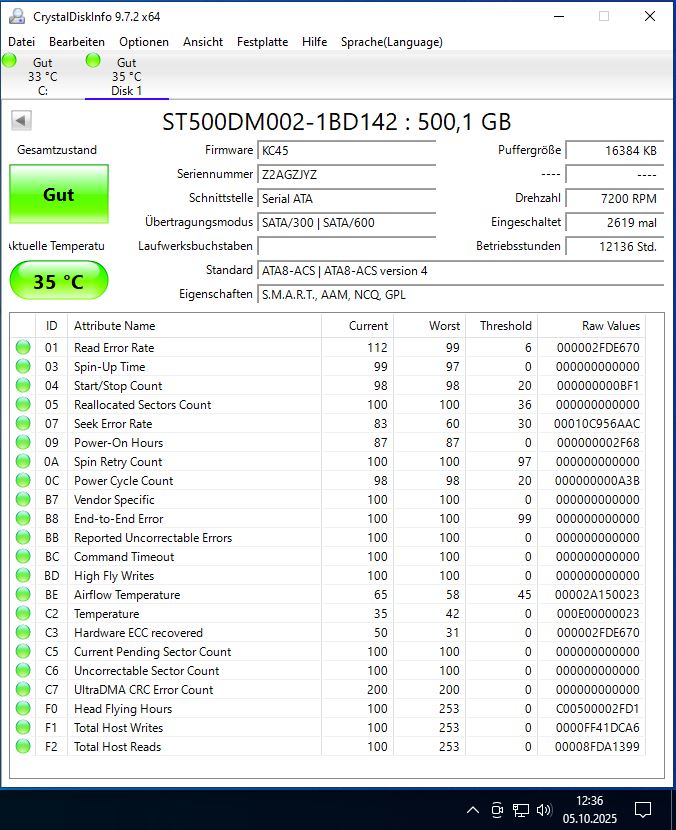Click raw value 00010C956AAC
Image resolution: width=676 pixels, height=830 pixels.
coord(597,423)
